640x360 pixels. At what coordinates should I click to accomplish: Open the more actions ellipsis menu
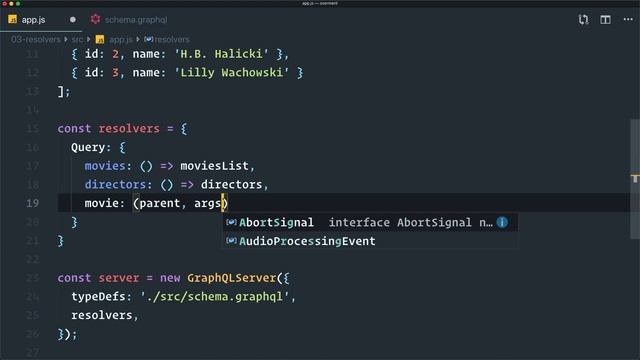coord(628,20)
